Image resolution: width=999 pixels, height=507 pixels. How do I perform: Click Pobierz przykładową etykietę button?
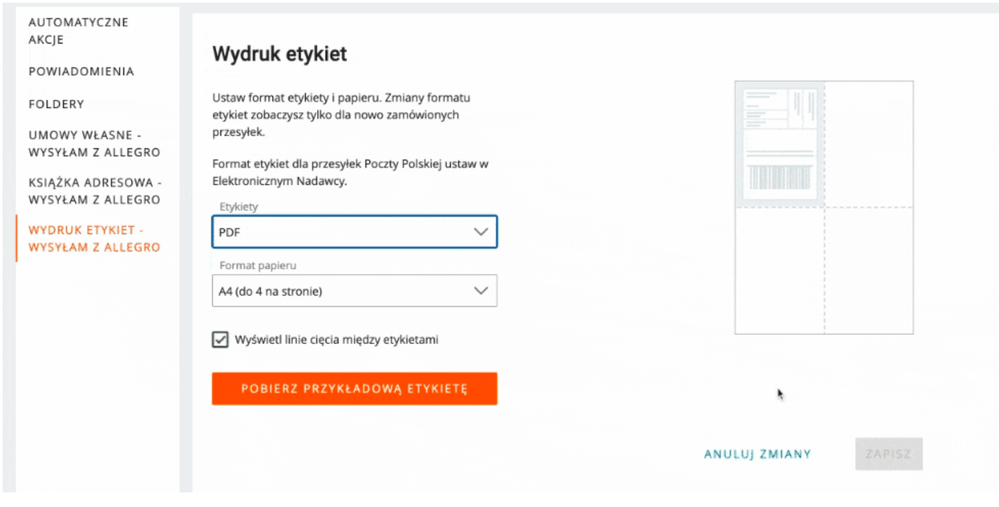(x=354, y=389)
